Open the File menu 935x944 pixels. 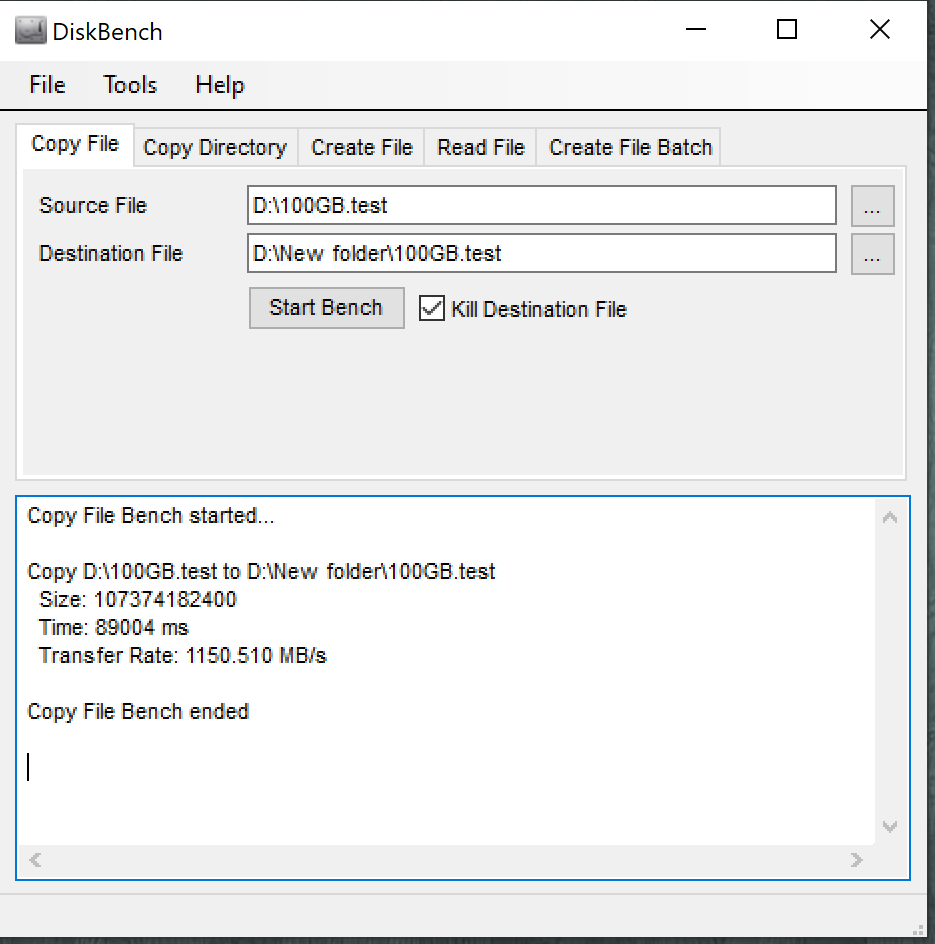click(x=47, y=85)
